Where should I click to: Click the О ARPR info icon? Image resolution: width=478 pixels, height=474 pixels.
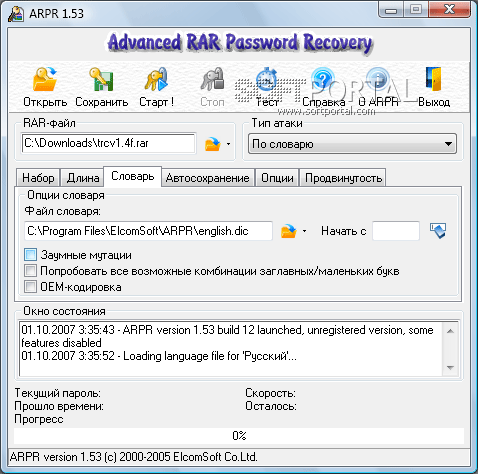pyautogui.click(x=378, y=79)
